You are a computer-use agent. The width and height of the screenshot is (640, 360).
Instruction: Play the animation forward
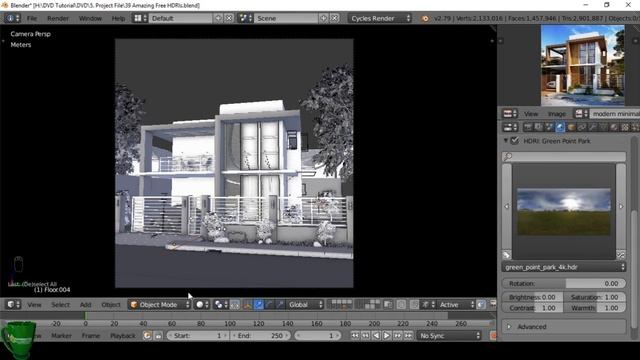pos(387,336)
